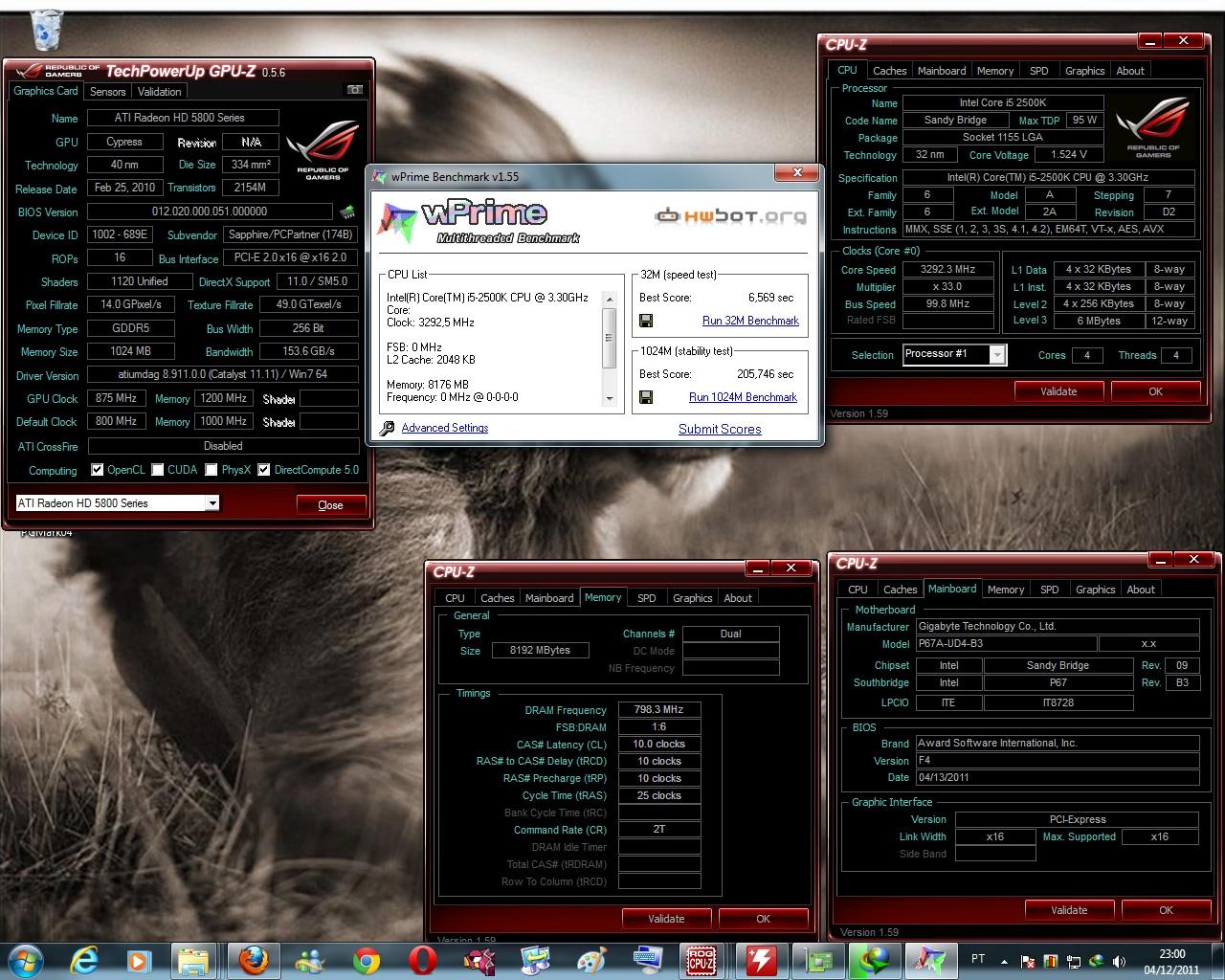Launch Google Chrome from the taskbar
The height and width of the screenshot is (980, 1225).
point(367,960)
